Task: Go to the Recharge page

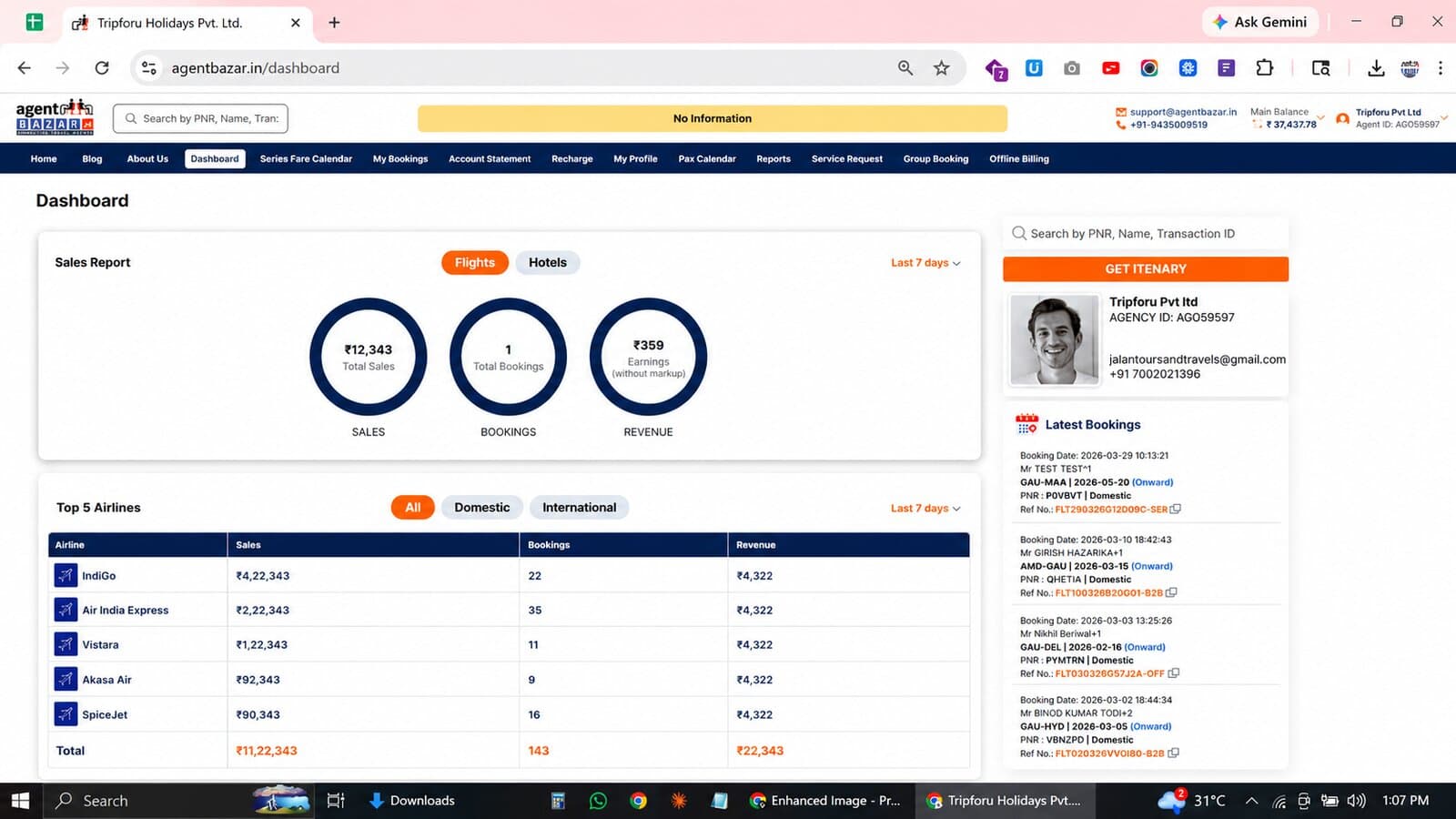Action: tap(572, 159)
